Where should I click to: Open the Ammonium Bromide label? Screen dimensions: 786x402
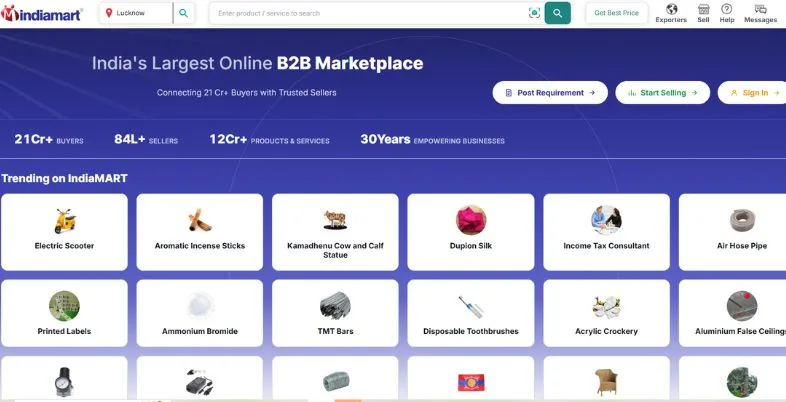tap(200, 331)
